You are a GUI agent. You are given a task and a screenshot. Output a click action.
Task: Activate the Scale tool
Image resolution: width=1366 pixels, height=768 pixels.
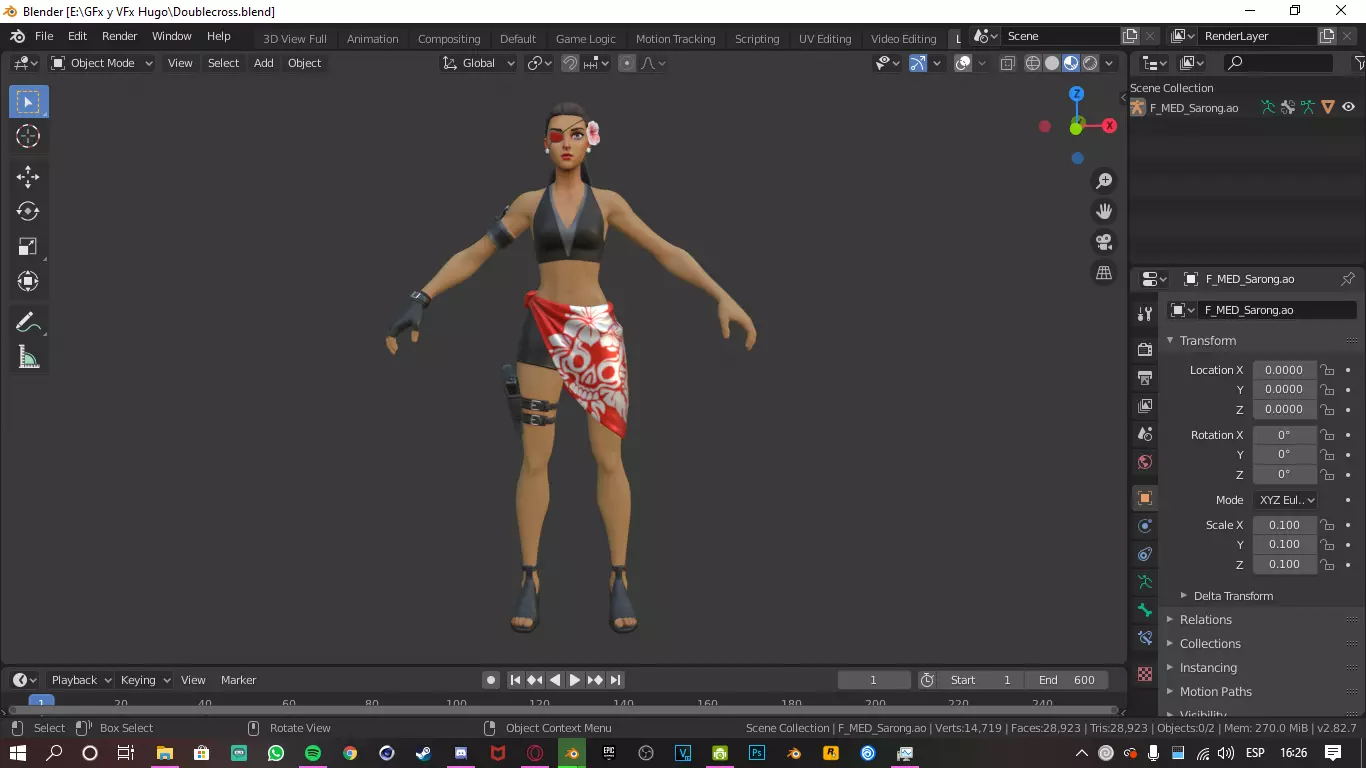click(28, 246)
